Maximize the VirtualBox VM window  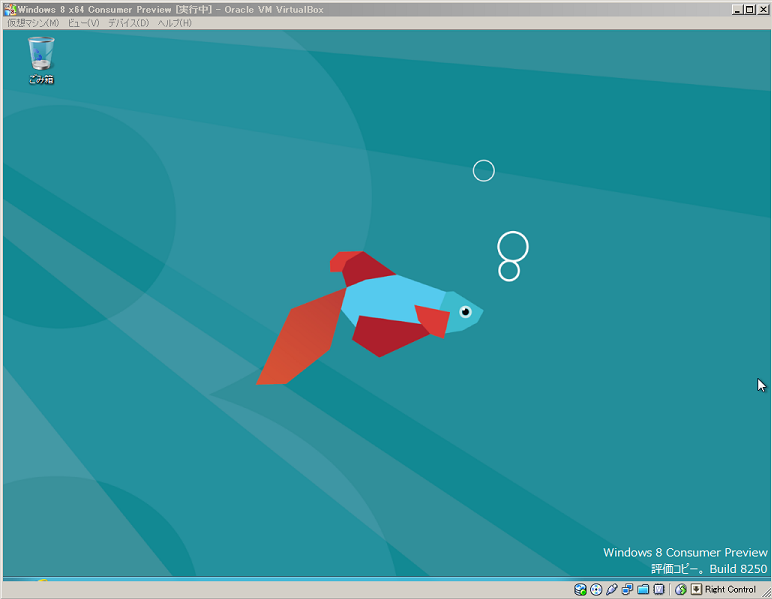click(x=750, y=9)
